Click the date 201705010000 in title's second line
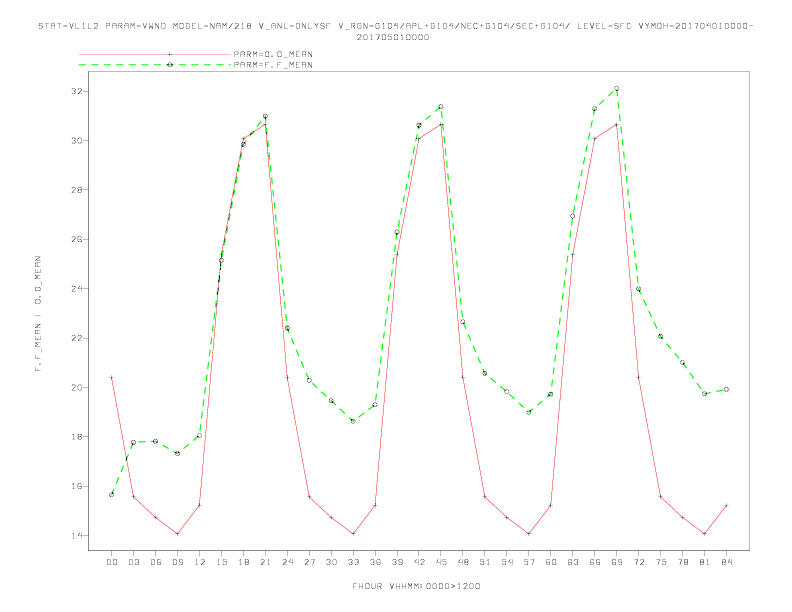 pos(393,37)
